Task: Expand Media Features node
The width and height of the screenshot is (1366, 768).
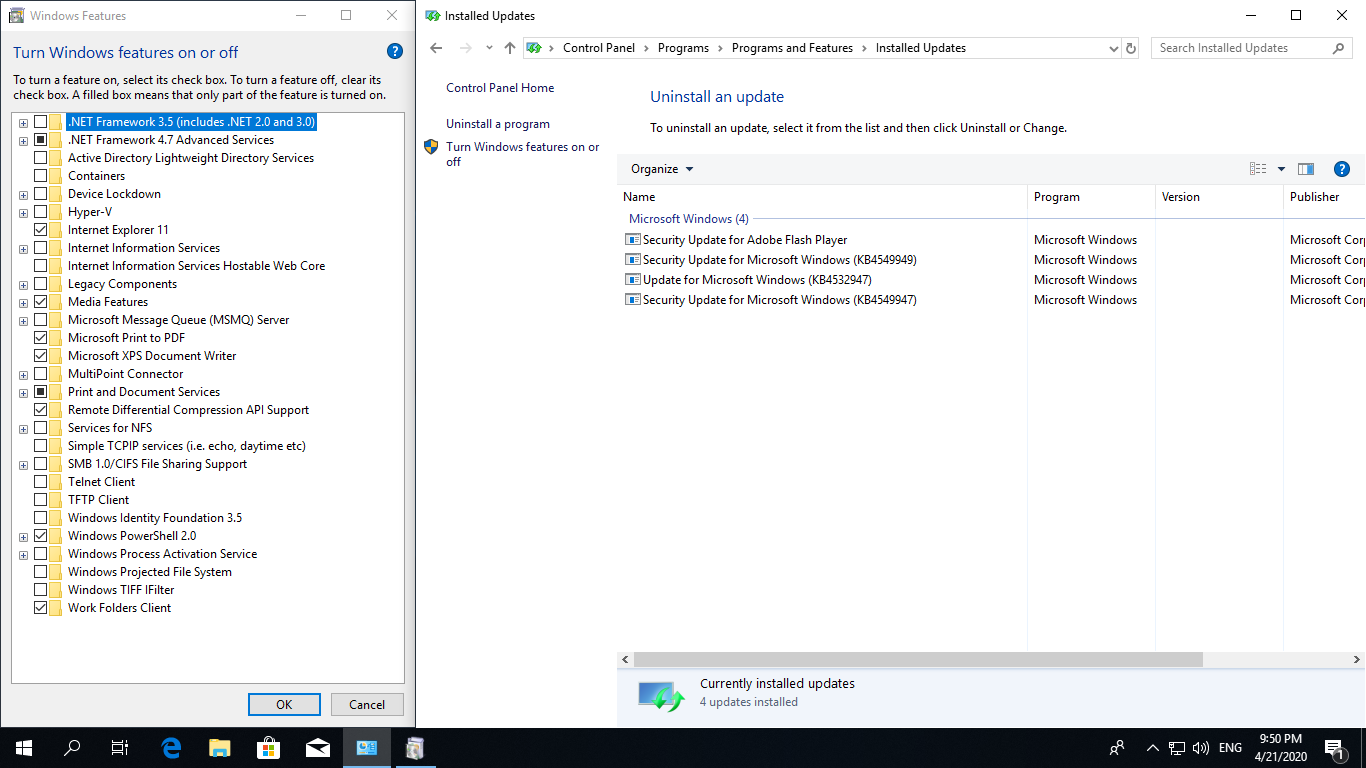Action: click(23, 303)
